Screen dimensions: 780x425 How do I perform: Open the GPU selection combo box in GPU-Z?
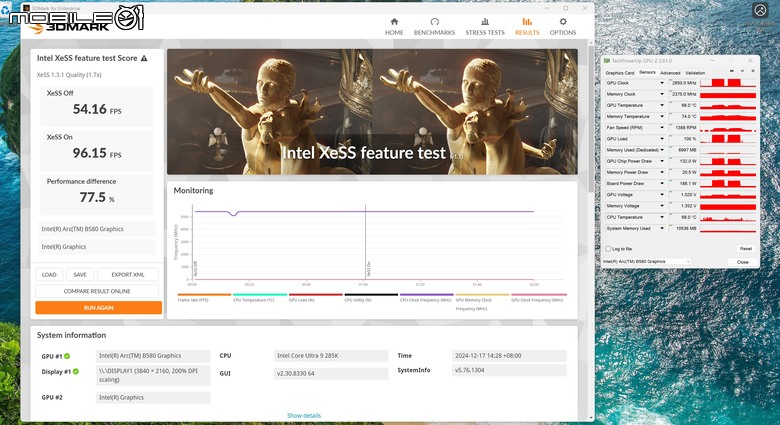click(x=647, y=261)
